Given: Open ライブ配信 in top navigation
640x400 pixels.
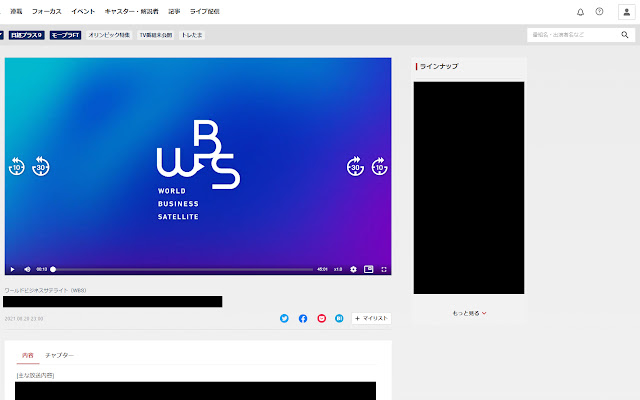Looking at the screenshot, I should (204, 11).
